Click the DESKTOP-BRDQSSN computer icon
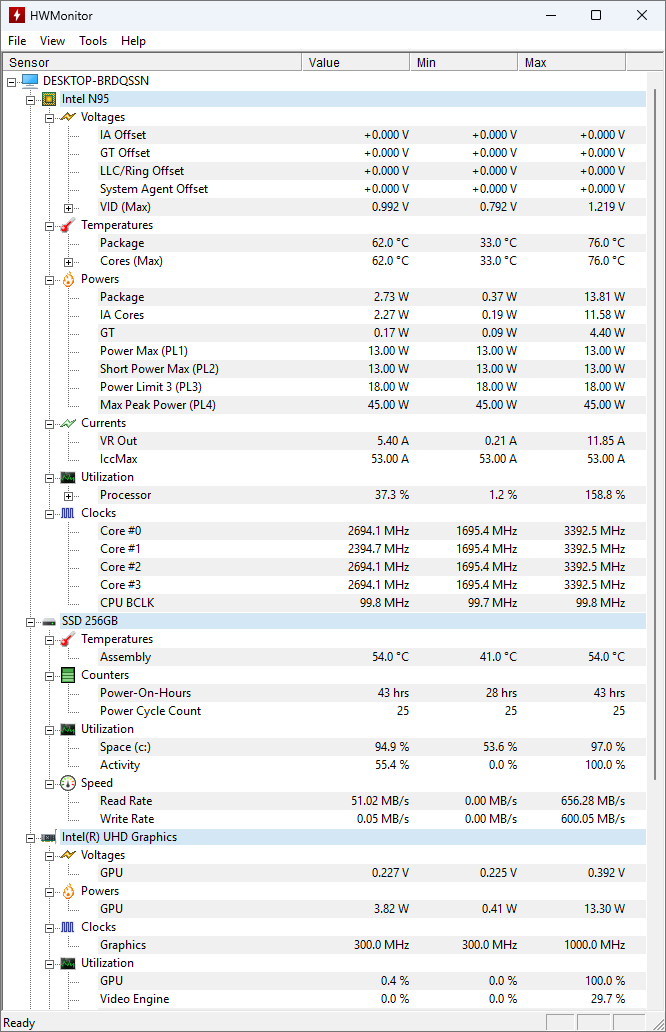The width and height of the screenshot is (666, 1032). [x=30, y=81]
